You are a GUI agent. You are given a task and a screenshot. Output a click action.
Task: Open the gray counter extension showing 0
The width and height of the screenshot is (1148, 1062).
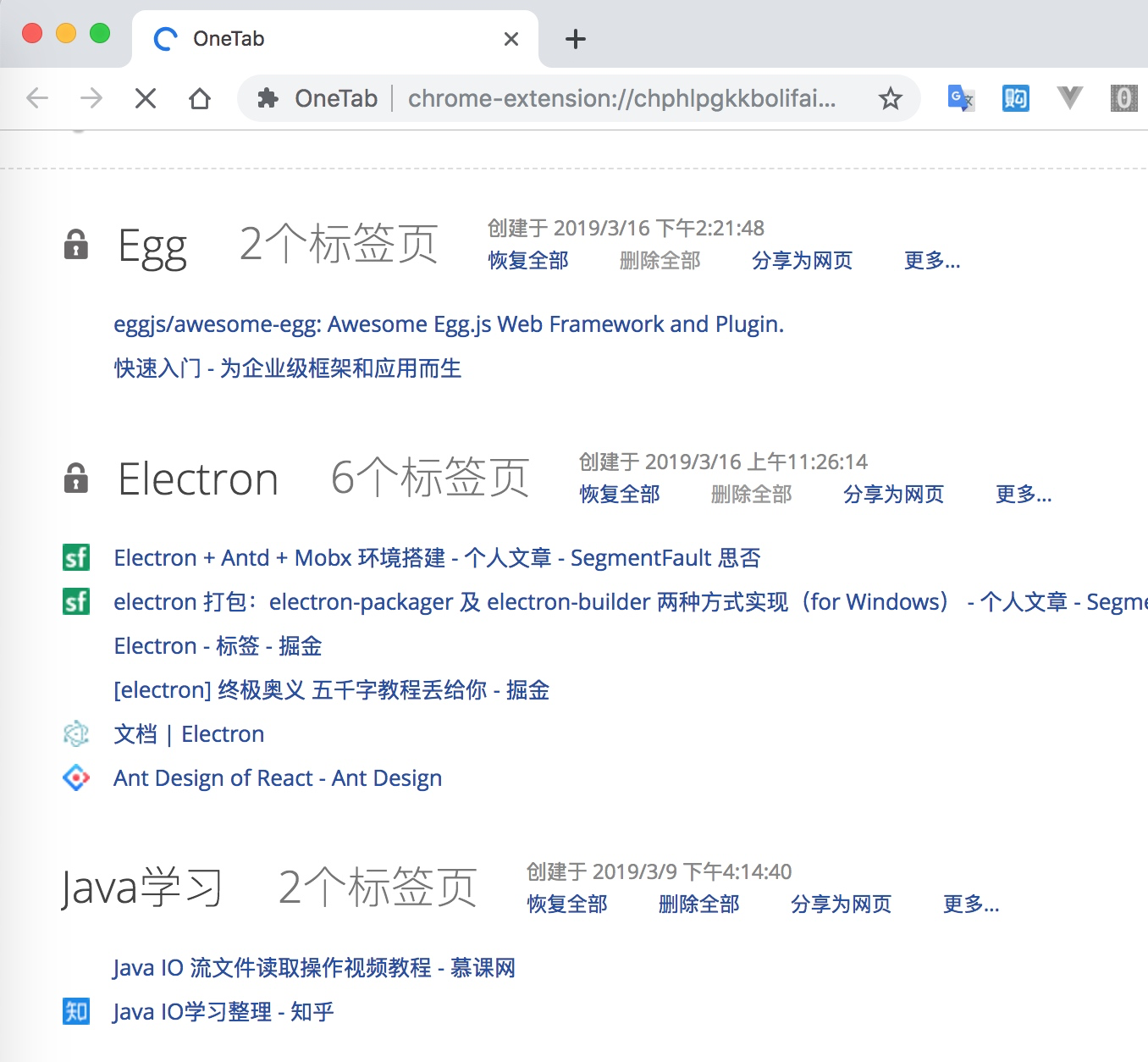click(1124, 99)
